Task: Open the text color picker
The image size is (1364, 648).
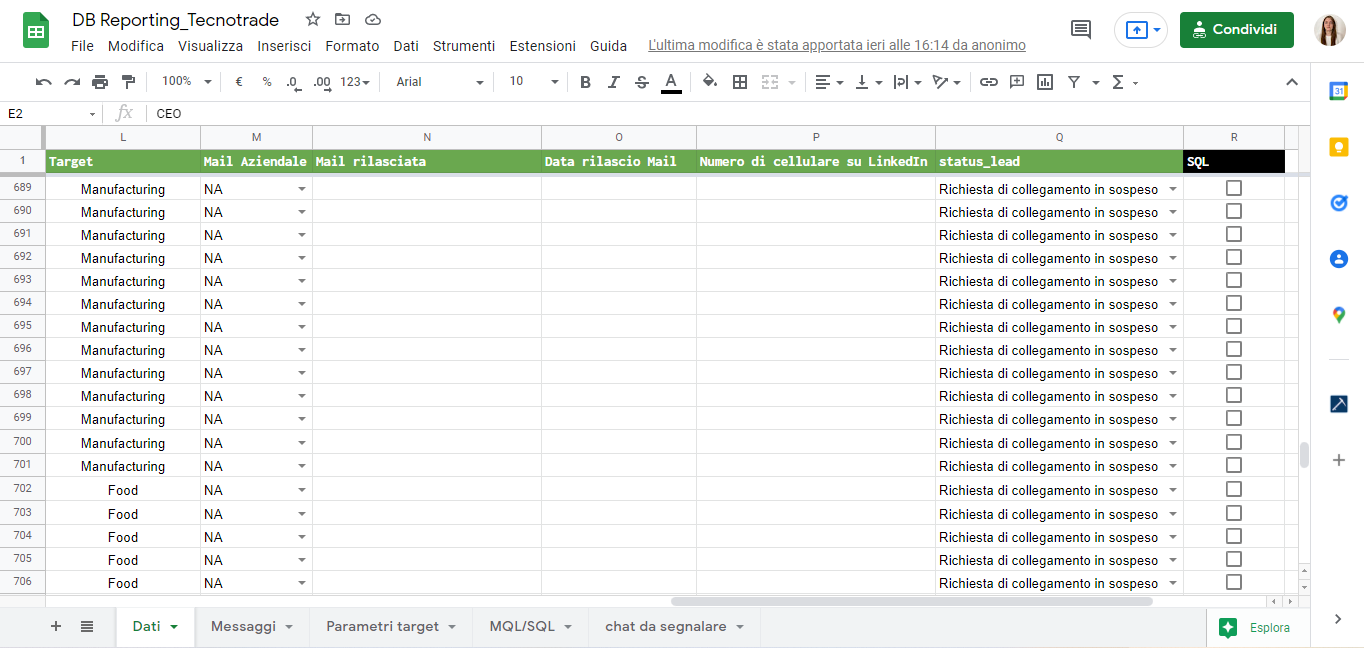Action: coord(671,82)
